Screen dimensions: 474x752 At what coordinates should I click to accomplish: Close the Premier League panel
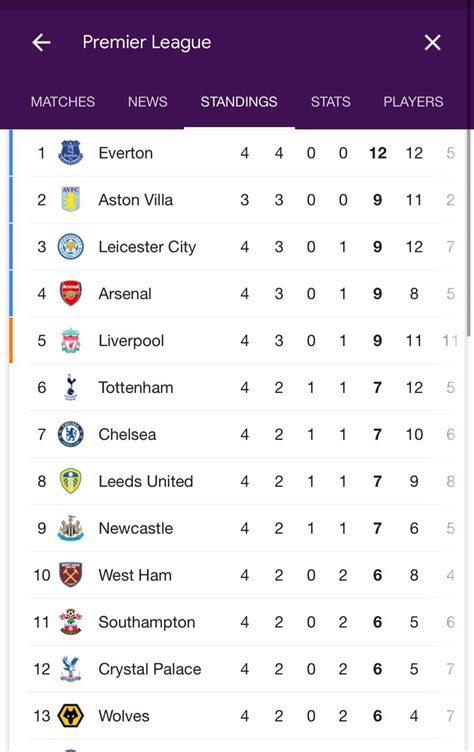pyautogui.click(x=432, y=43)
